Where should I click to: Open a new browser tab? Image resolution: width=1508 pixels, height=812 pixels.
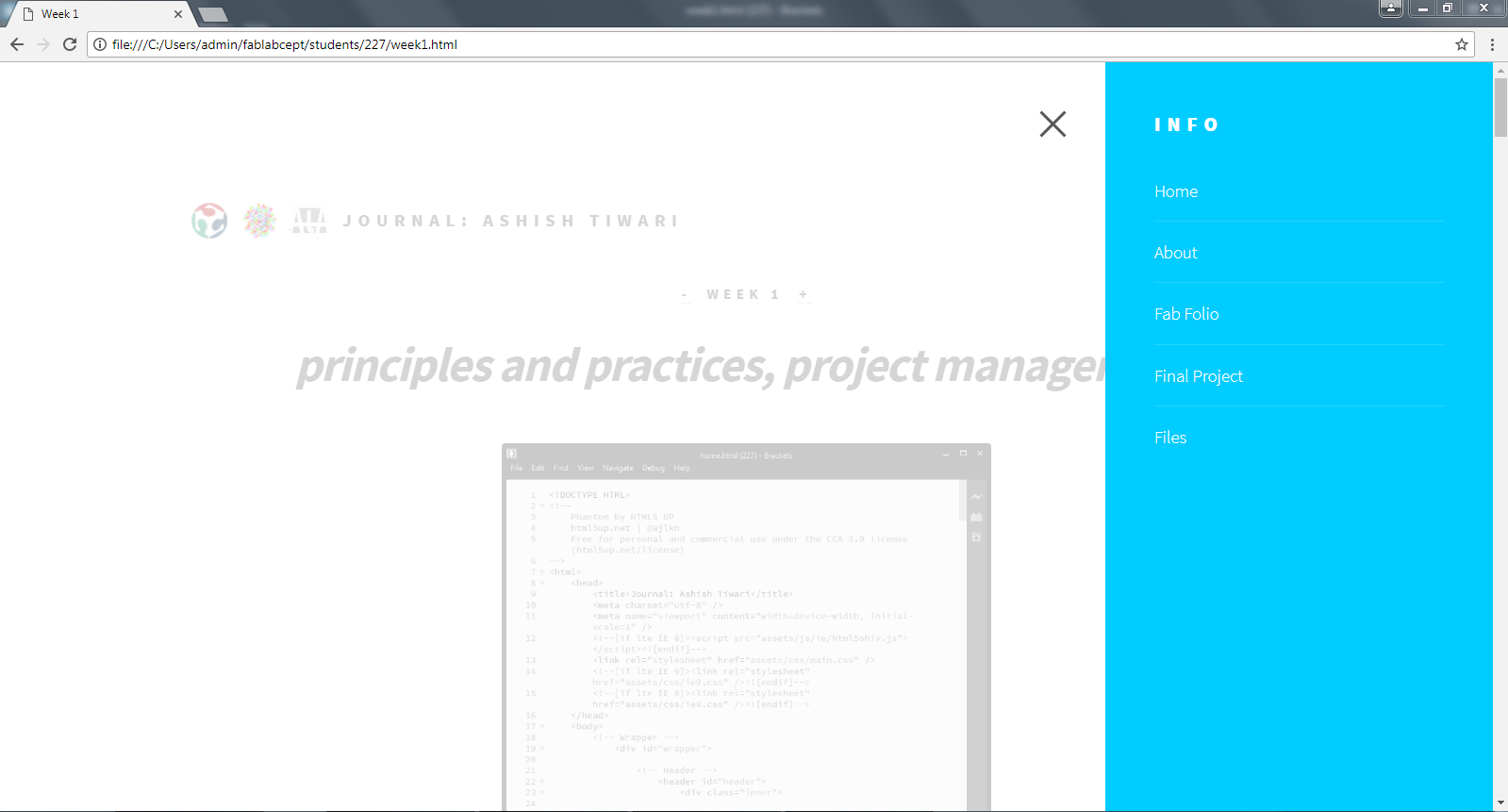213,14
